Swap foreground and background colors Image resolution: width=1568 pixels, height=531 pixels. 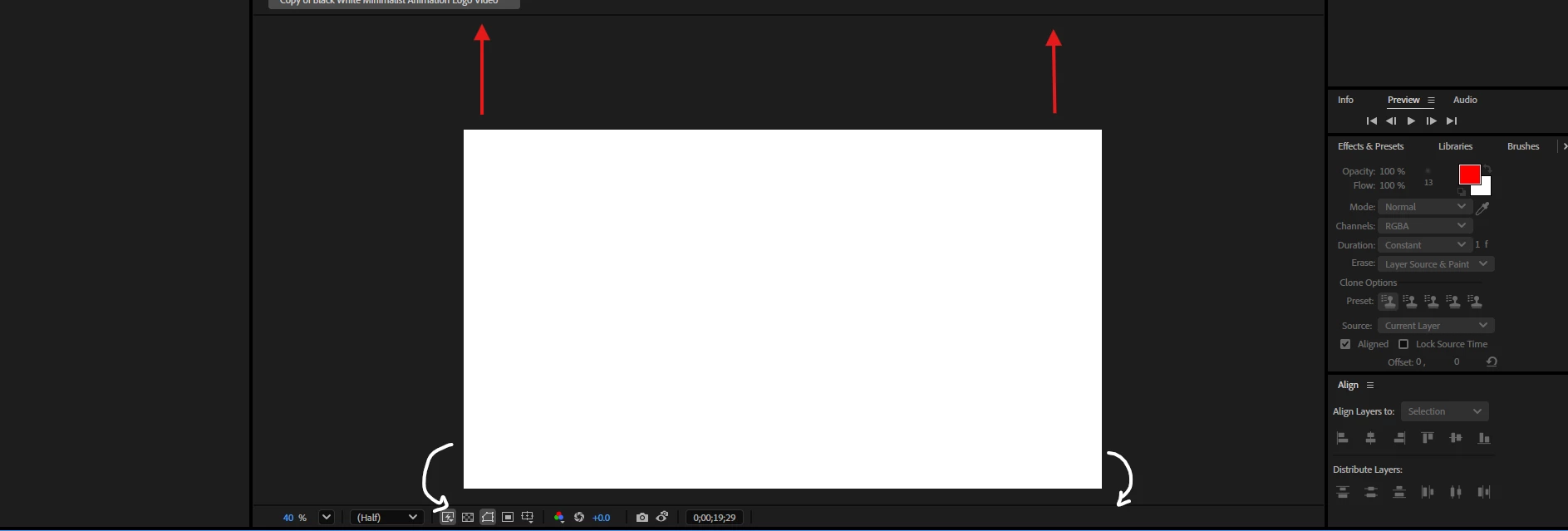tap(1487, 170)
